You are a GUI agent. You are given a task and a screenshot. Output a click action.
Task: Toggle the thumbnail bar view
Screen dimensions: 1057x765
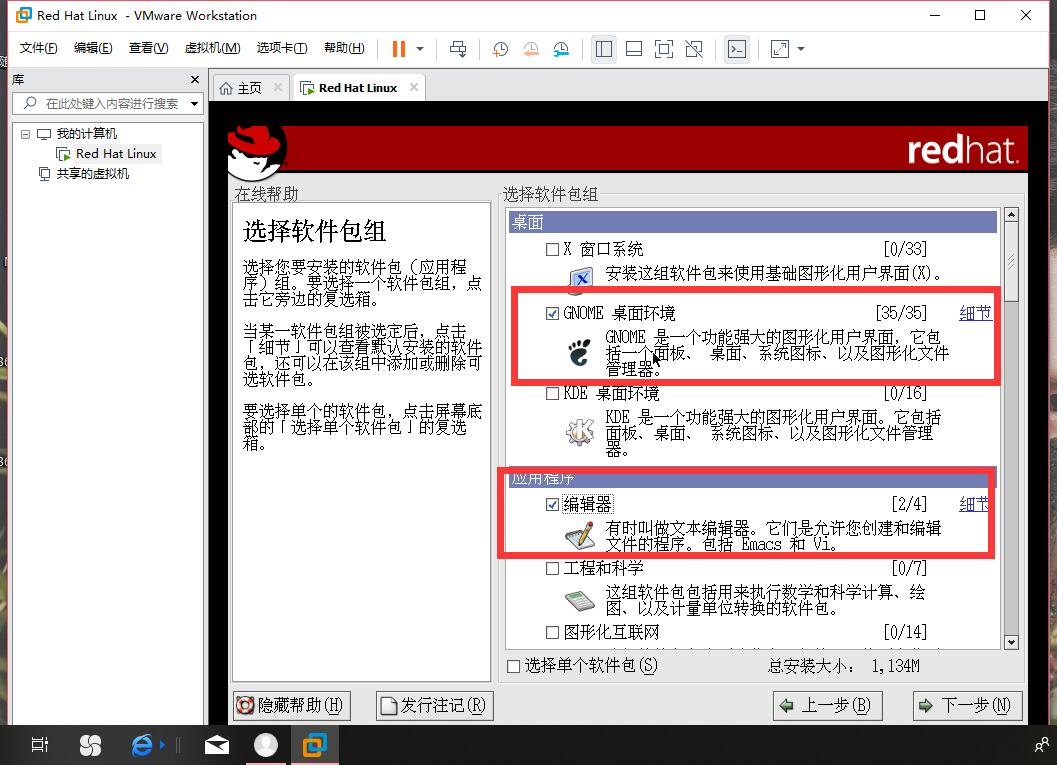[634, 49]
